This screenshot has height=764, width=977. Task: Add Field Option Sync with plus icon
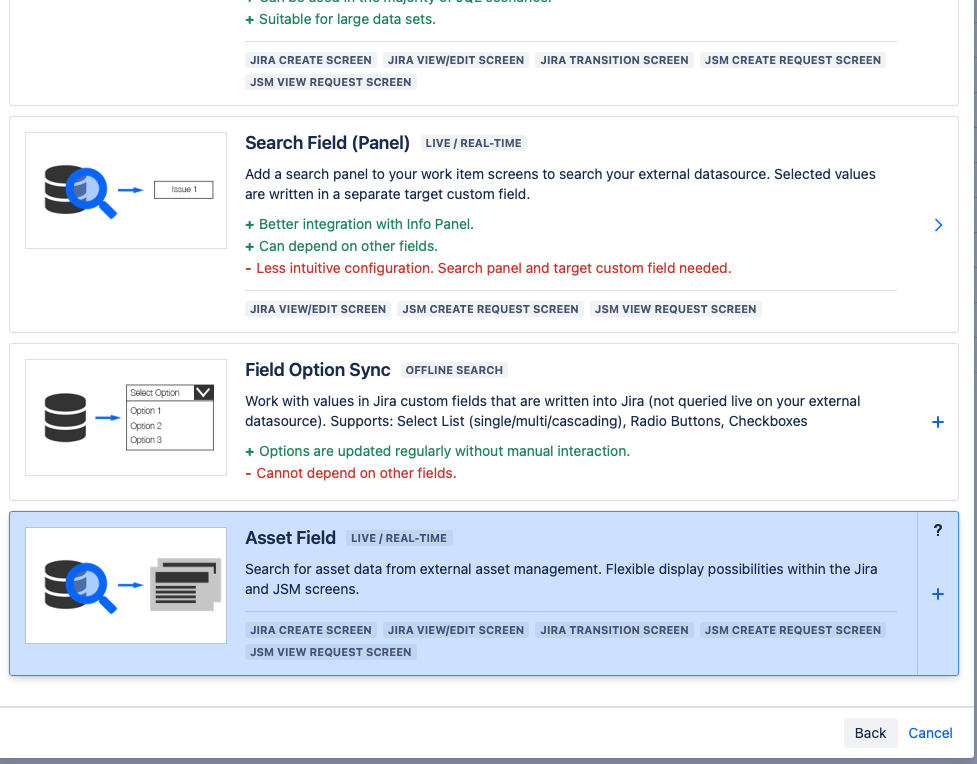pyautogui.click(x=938, y=422)
